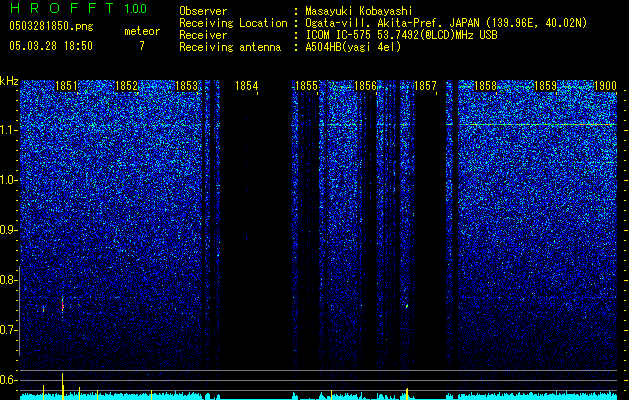
Task: Click the 1.0 kHz axis label
Action: coord(8,180)
